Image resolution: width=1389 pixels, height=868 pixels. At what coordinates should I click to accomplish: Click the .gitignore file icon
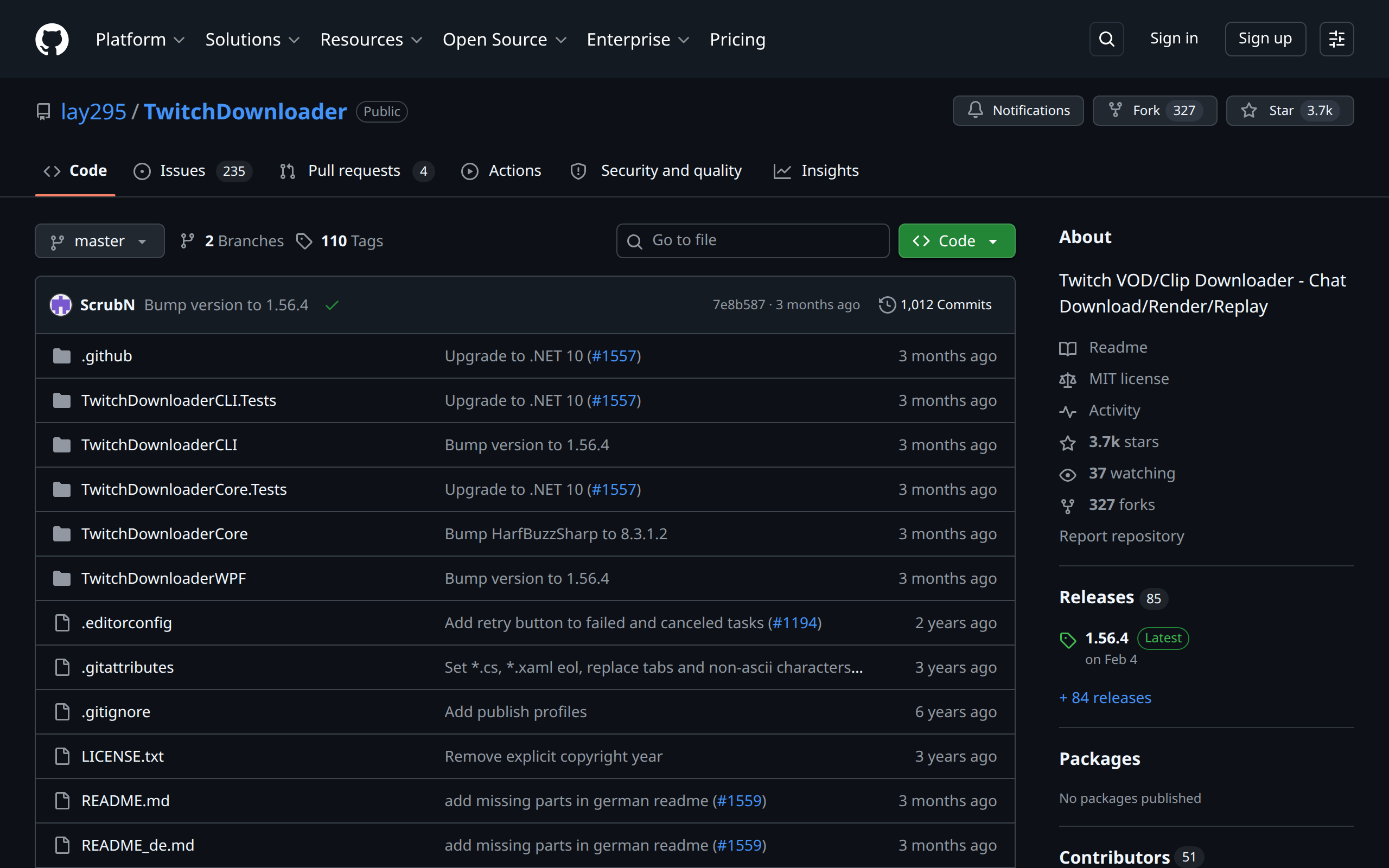click(62, 712)
